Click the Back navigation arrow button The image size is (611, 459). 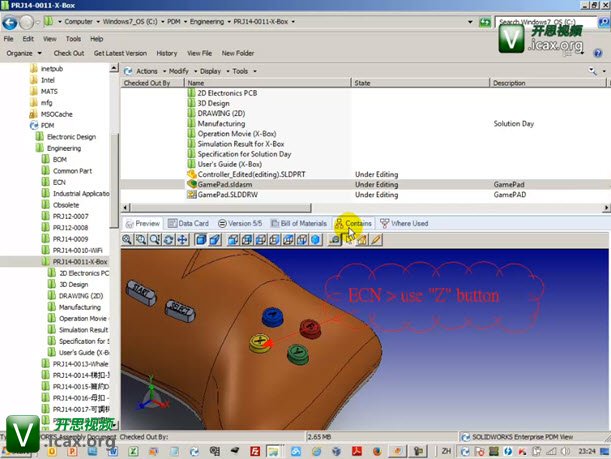tap(10, 21)
